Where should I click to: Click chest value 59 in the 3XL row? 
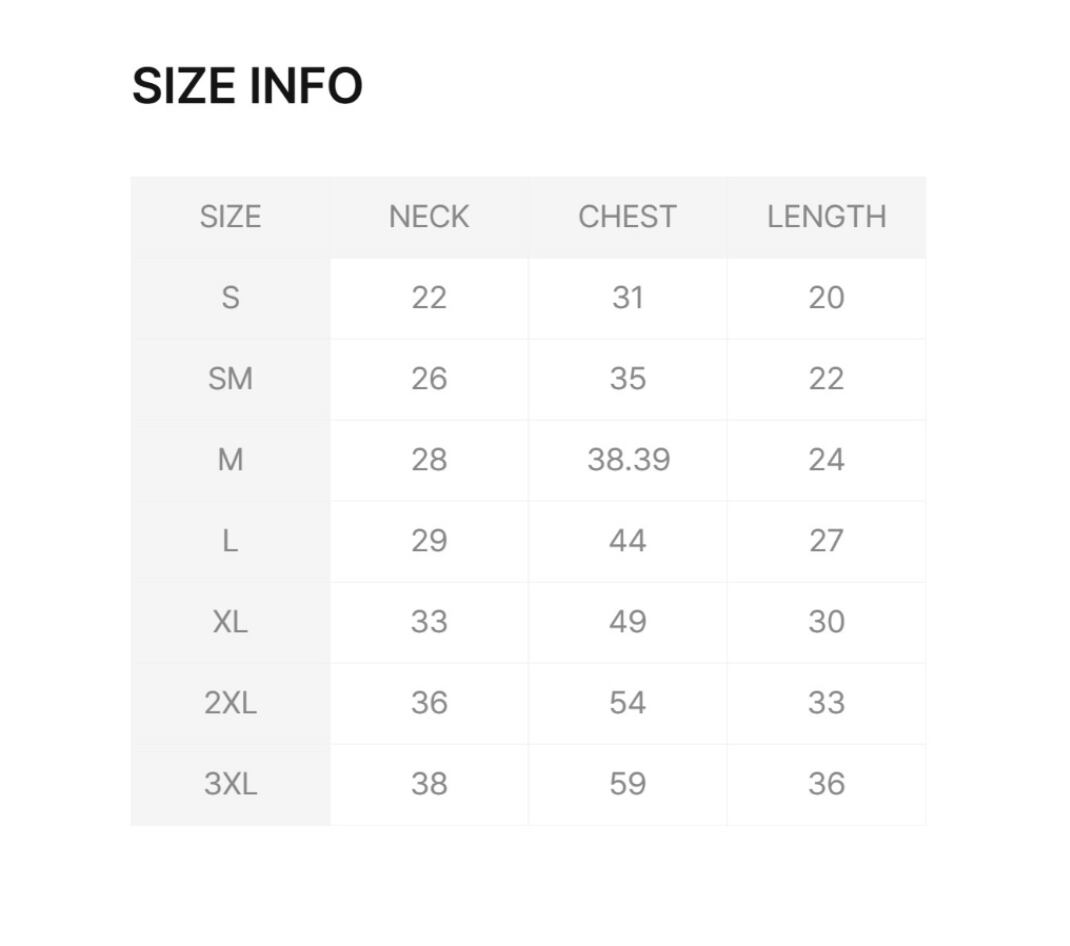(x=628, y=784)
